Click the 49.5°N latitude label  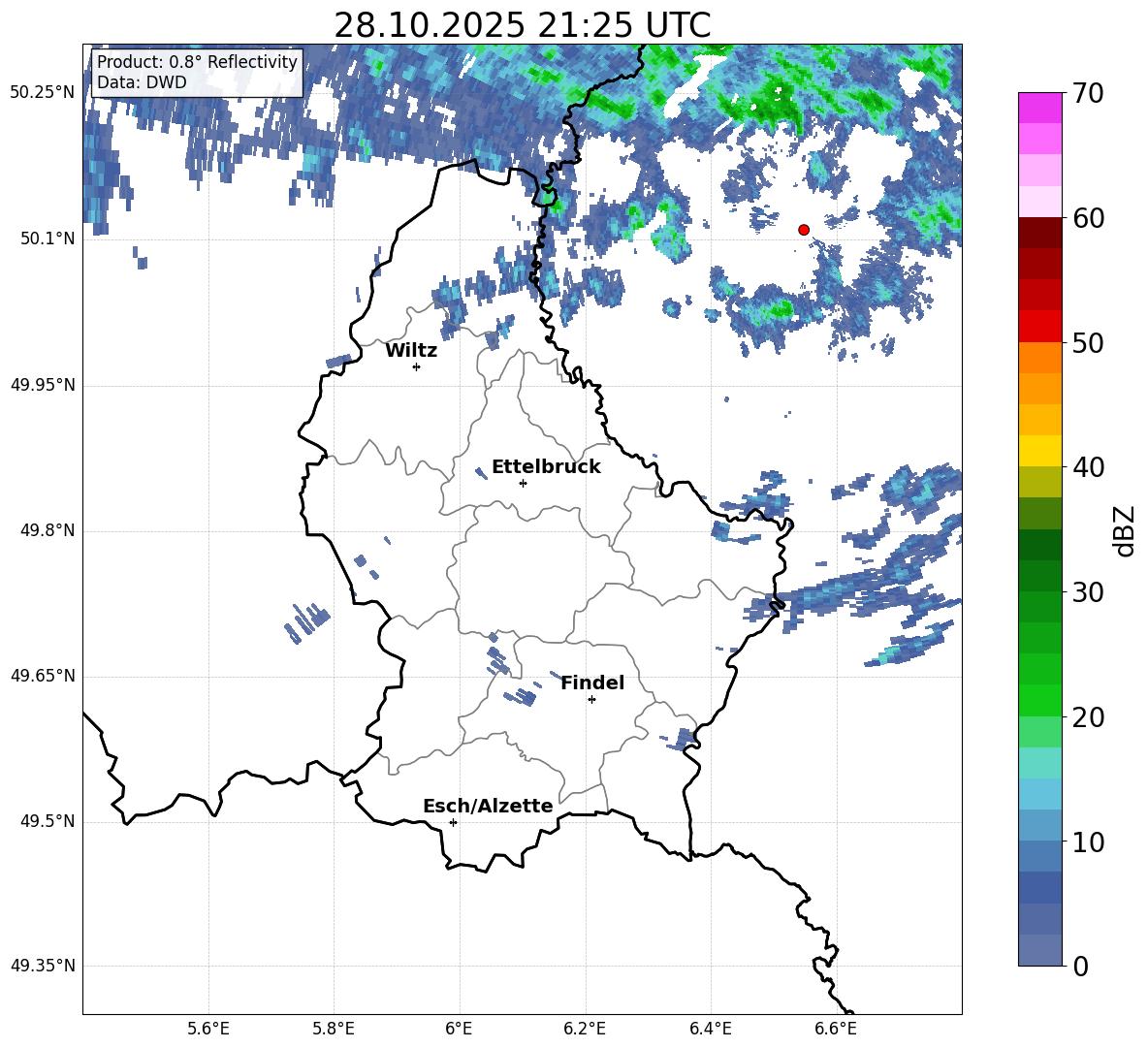coord(48,821)
